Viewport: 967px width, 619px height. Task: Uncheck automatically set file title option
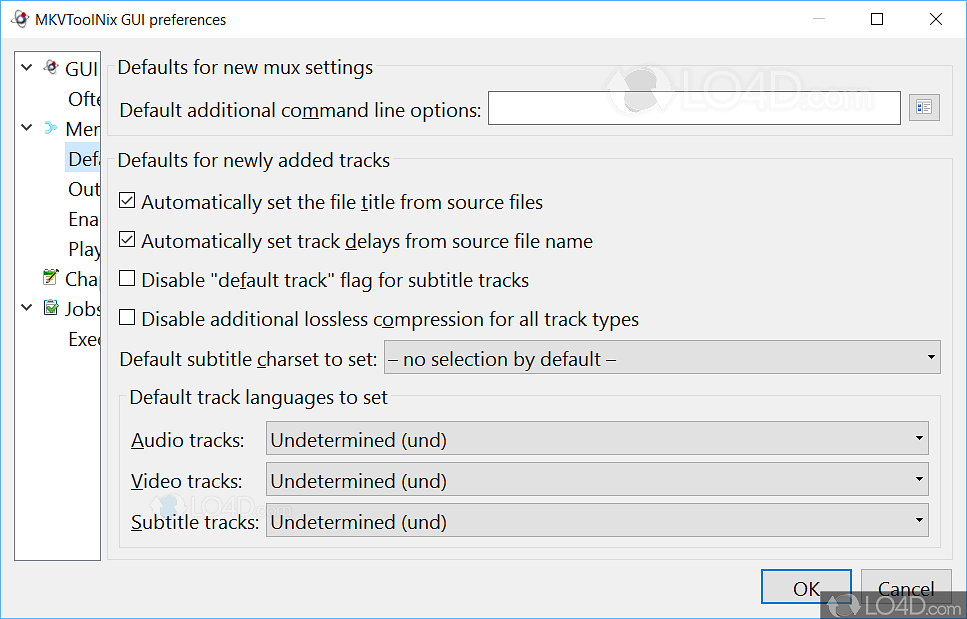coord(127,201)
